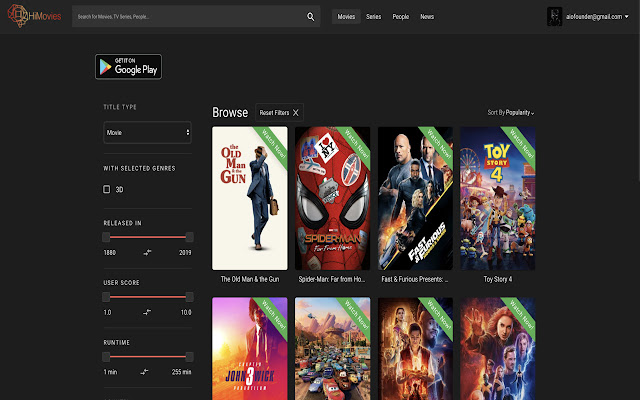Click the Released In minimum slider handle

106,237
